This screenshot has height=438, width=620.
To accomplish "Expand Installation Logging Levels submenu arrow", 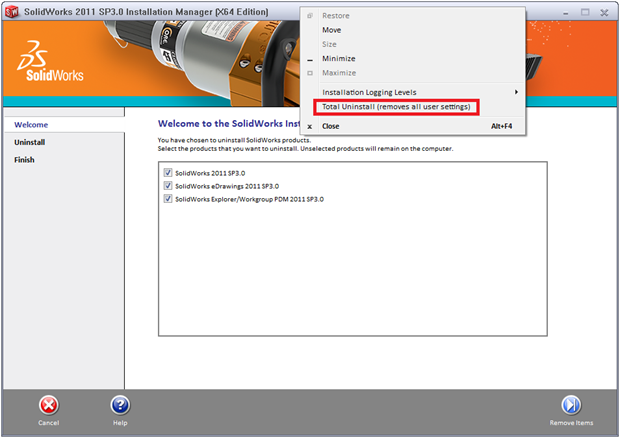I will pyautogui.click(x=516, y=92).
